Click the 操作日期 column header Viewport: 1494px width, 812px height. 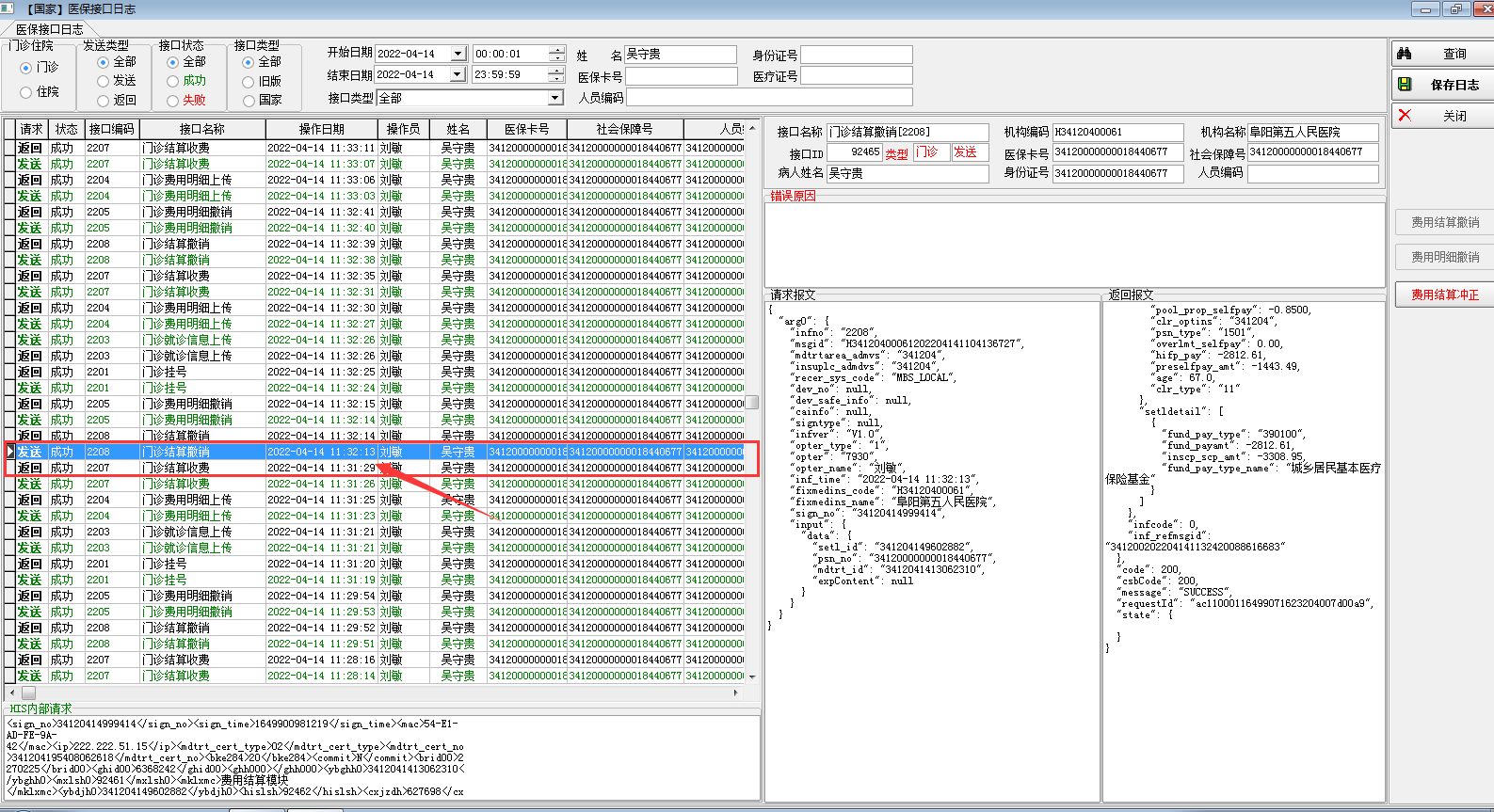[x=321, y=129]
